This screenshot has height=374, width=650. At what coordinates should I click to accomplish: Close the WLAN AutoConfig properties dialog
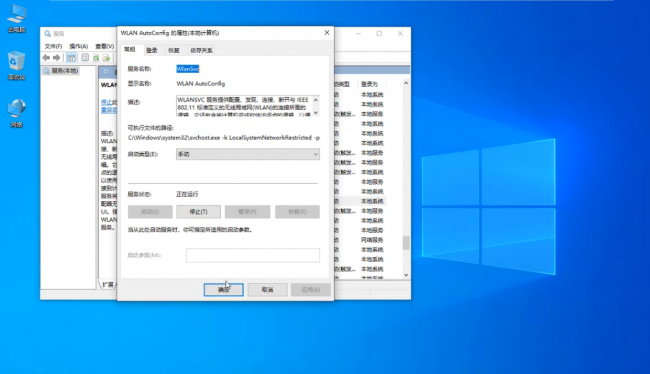327,33
